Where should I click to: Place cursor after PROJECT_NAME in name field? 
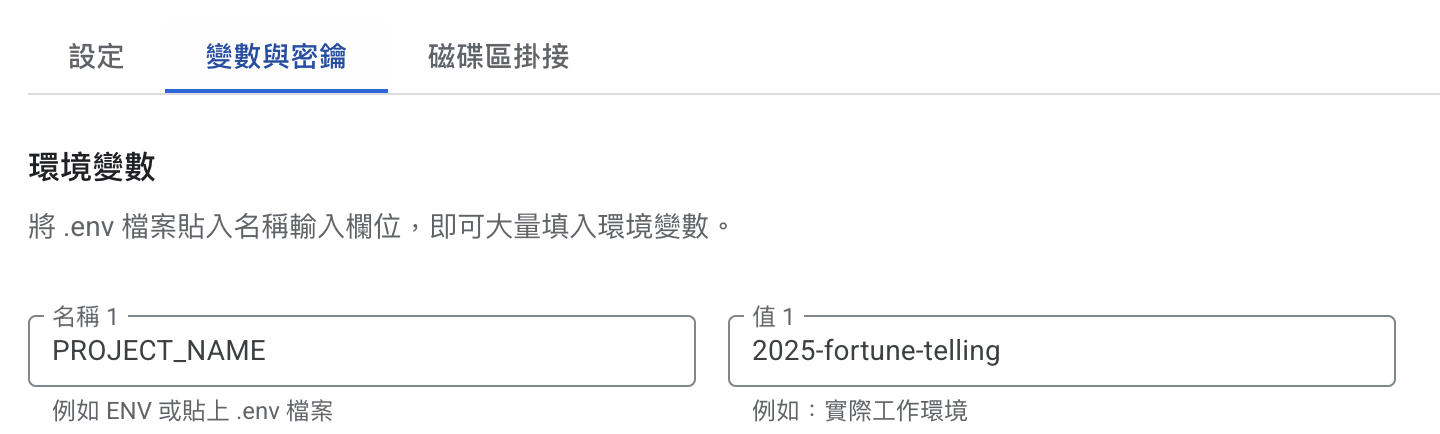269,351
